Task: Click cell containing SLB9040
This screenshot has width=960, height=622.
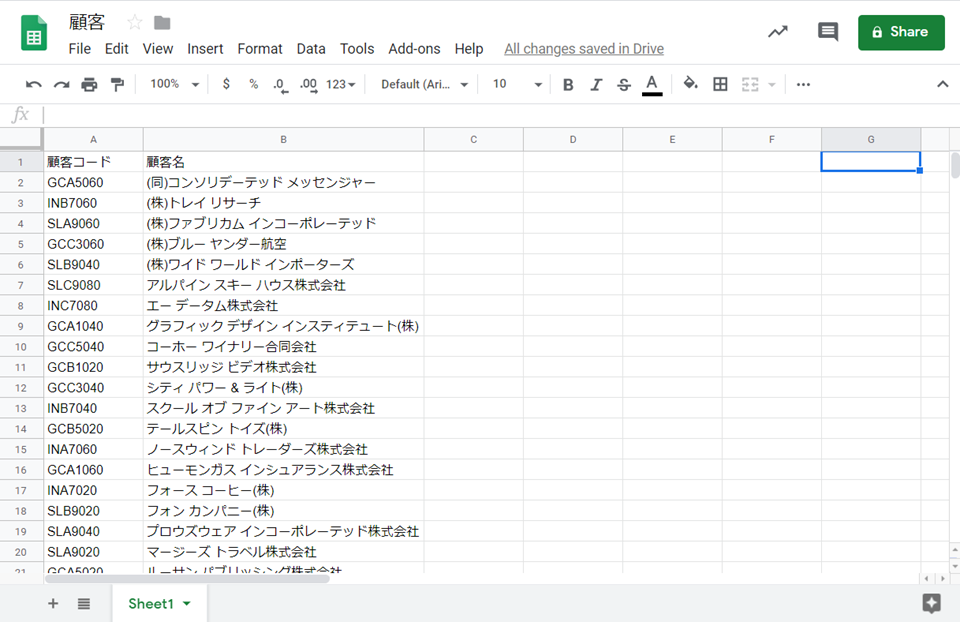Action: tap(93, 264)
